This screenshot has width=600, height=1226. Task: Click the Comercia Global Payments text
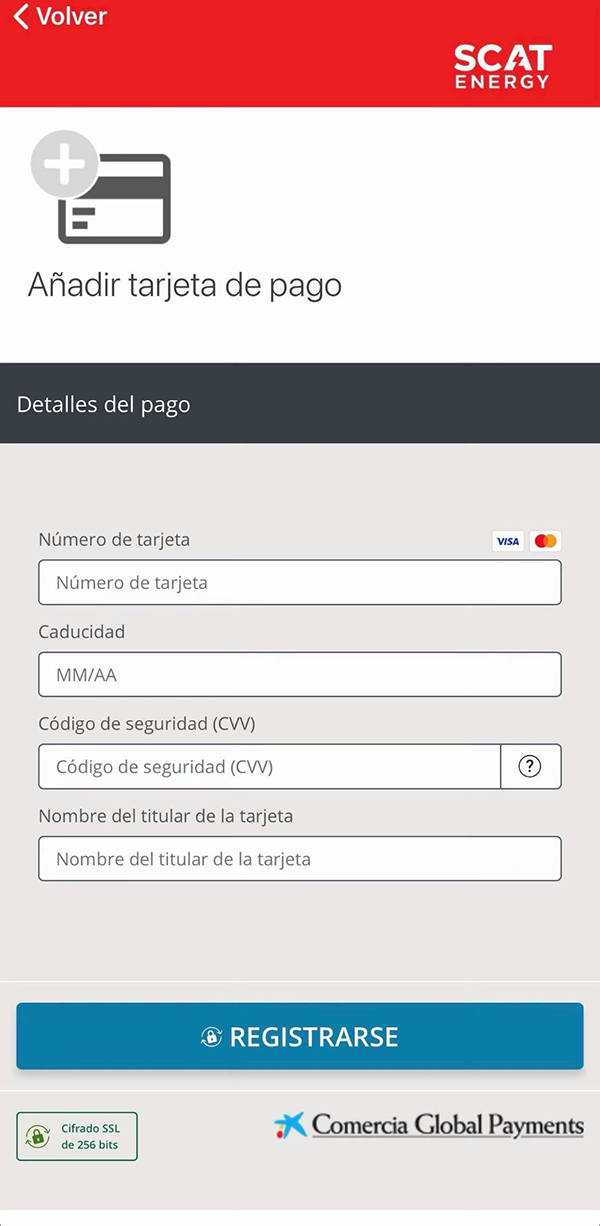448,1125
